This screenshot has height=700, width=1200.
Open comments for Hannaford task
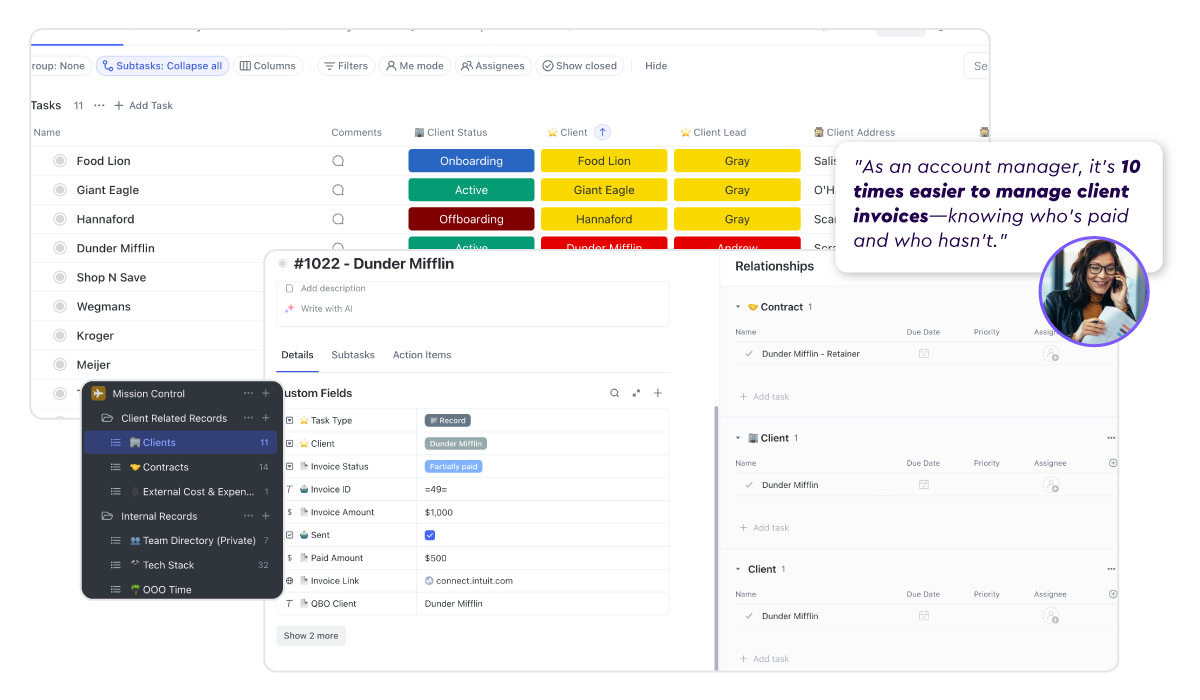[x=338, y=219]
